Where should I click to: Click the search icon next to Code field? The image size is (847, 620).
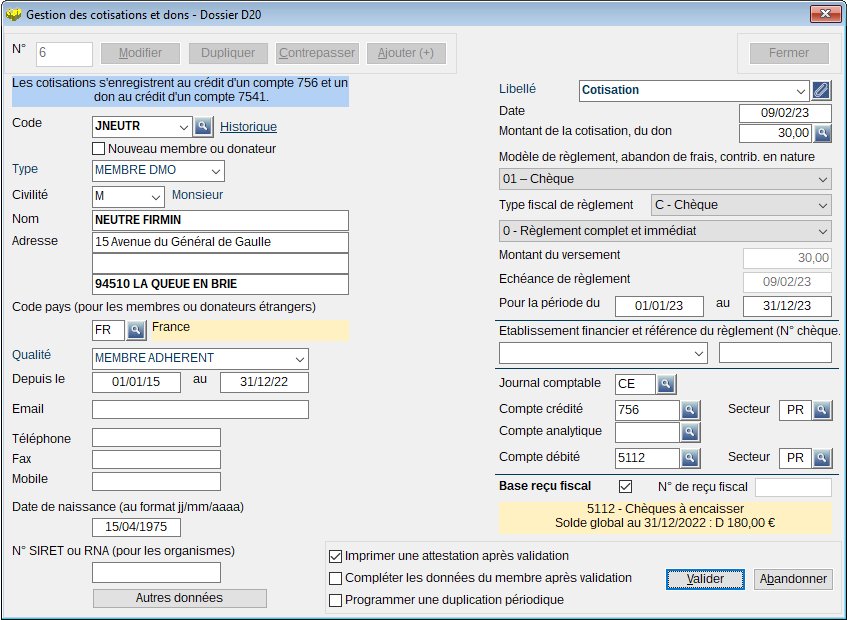point(203,126)
